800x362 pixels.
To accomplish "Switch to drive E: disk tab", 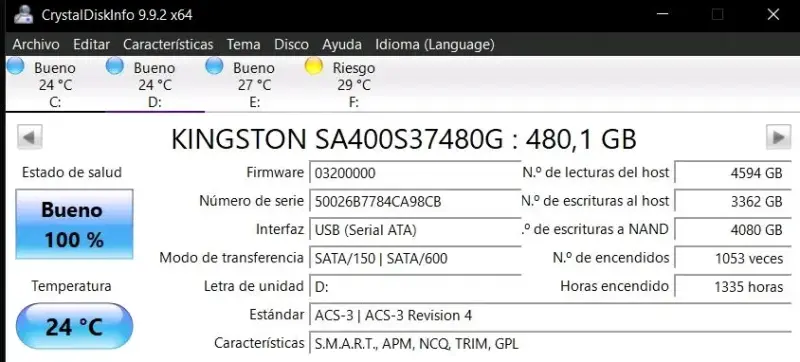I will point(254,84).
